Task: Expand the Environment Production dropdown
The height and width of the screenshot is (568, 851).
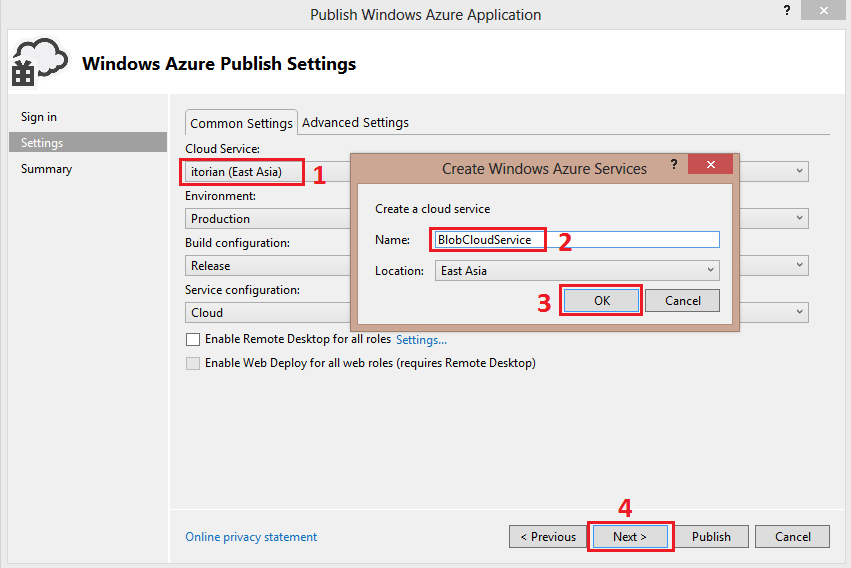Action: pos(800,218)
